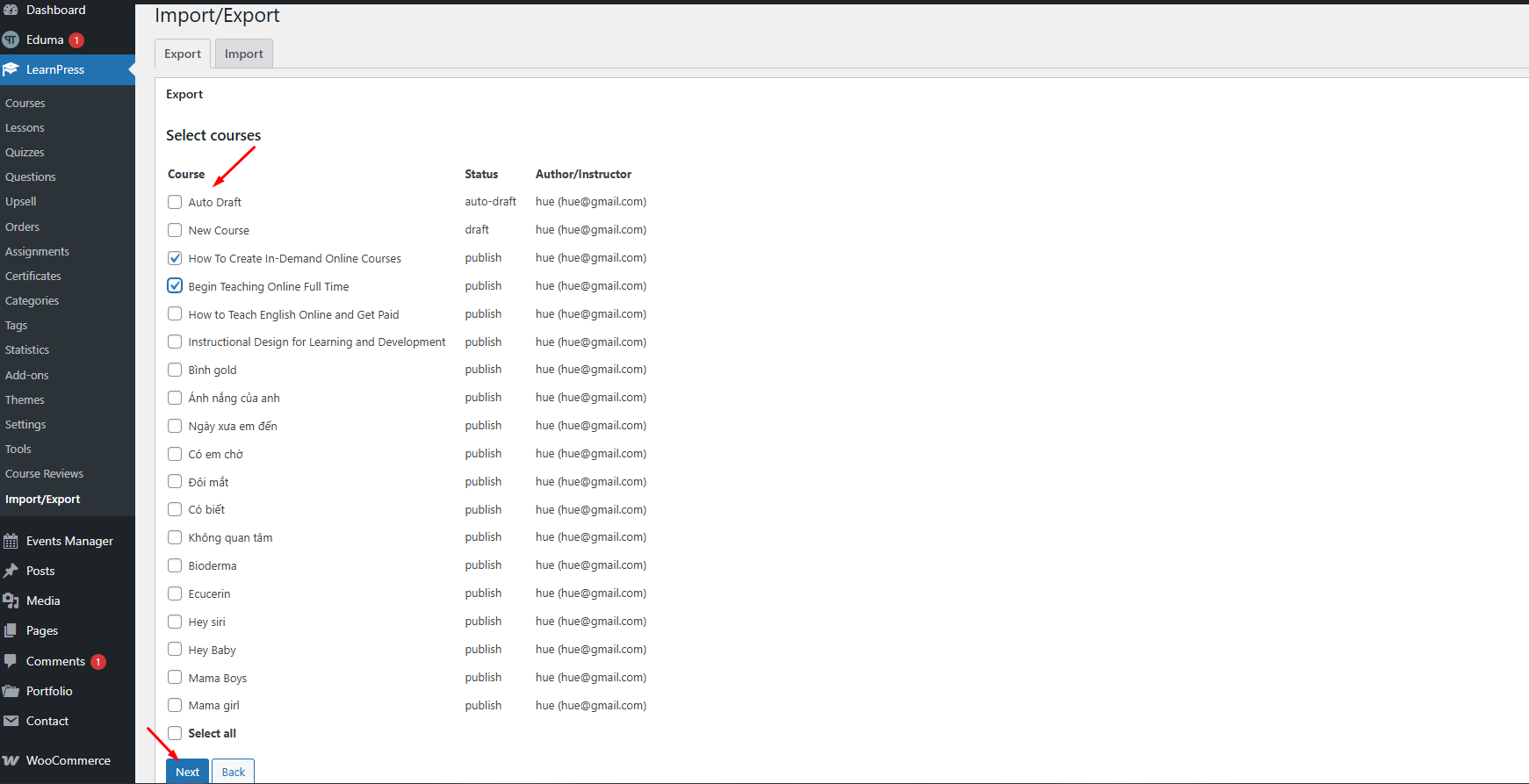Click the Next button
Viewport: 1529px width, 784px height.
coord(188,772)
